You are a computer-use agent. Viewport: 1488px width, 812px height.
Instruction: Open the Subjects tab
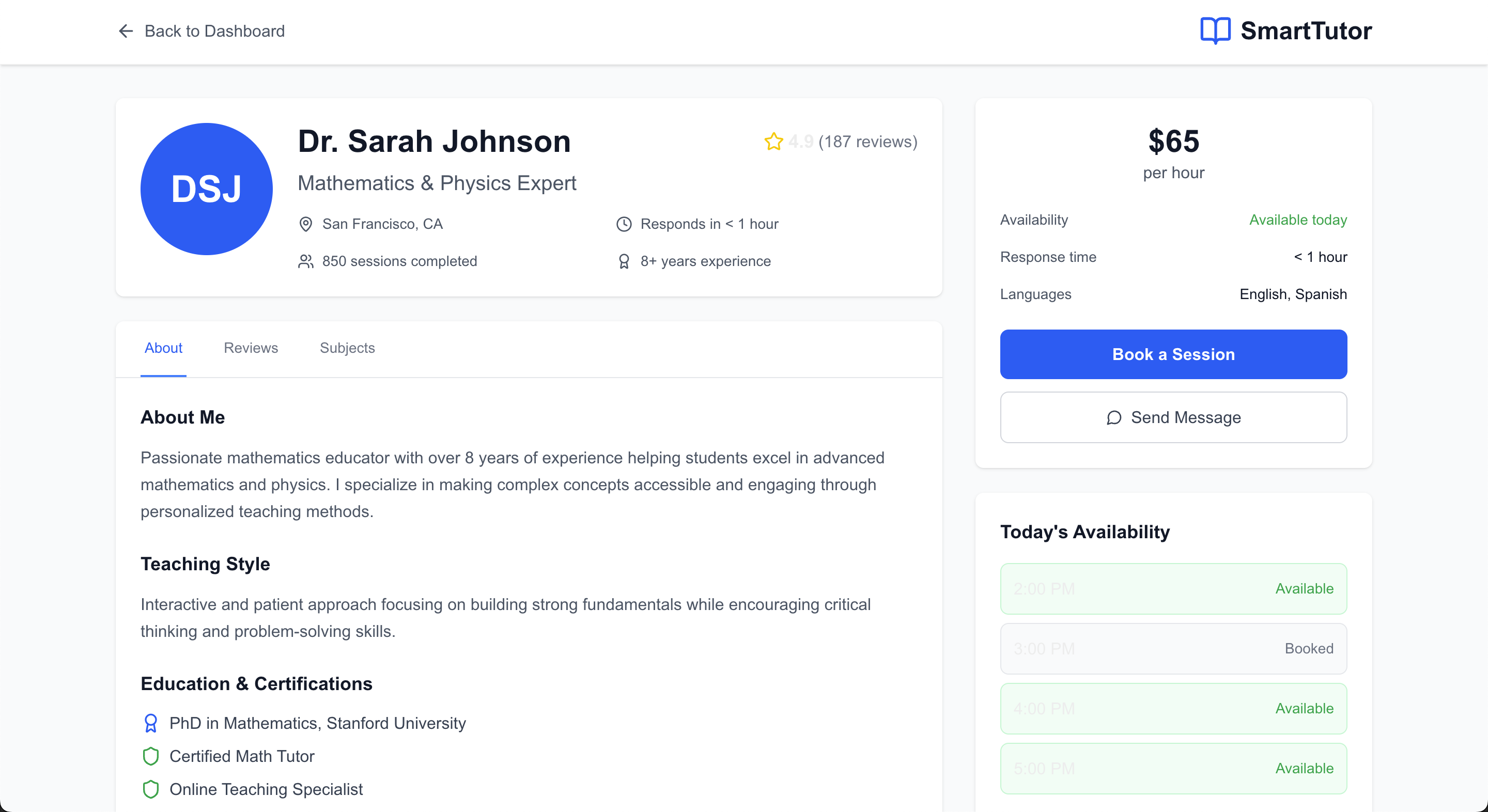(347, 348)
